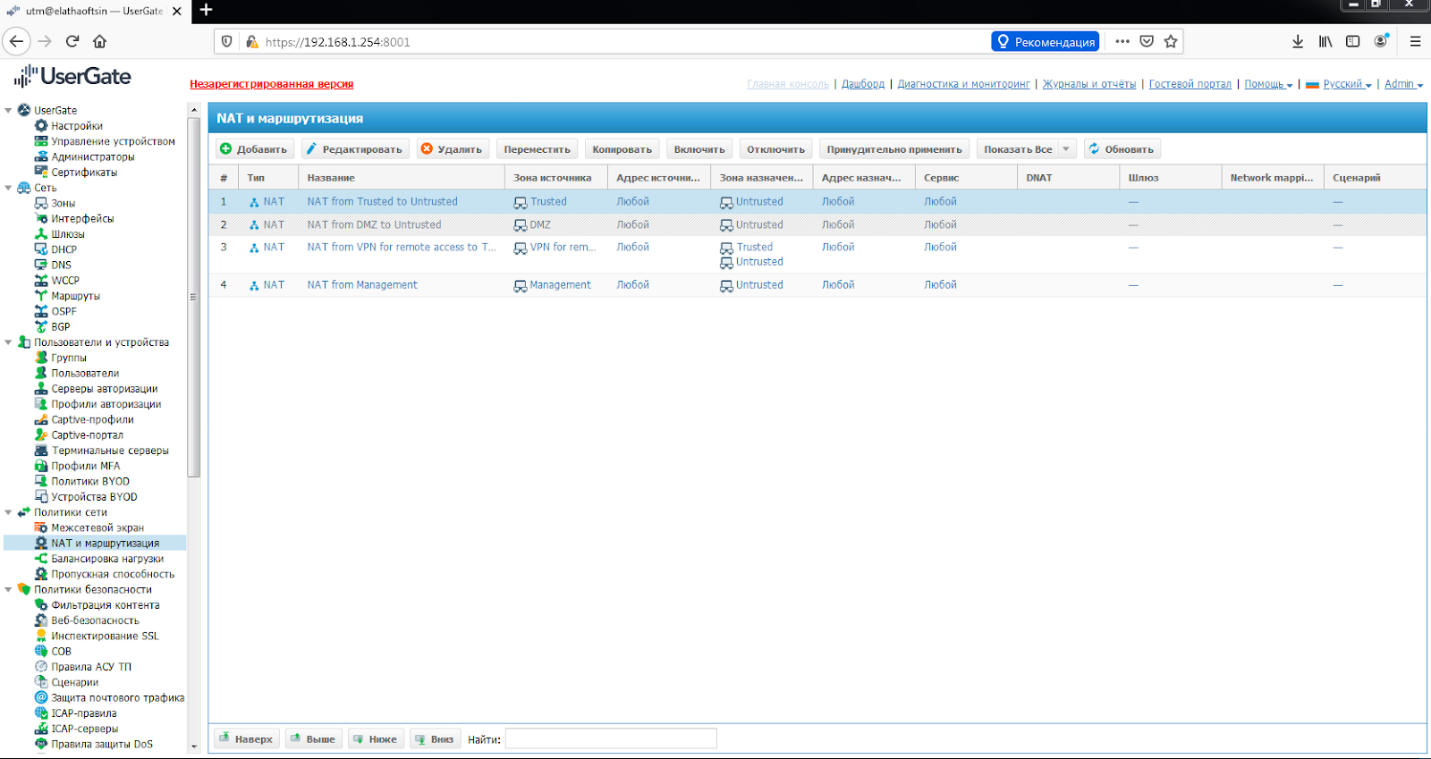Click the NAT type icon in row 2

point(254,225)
